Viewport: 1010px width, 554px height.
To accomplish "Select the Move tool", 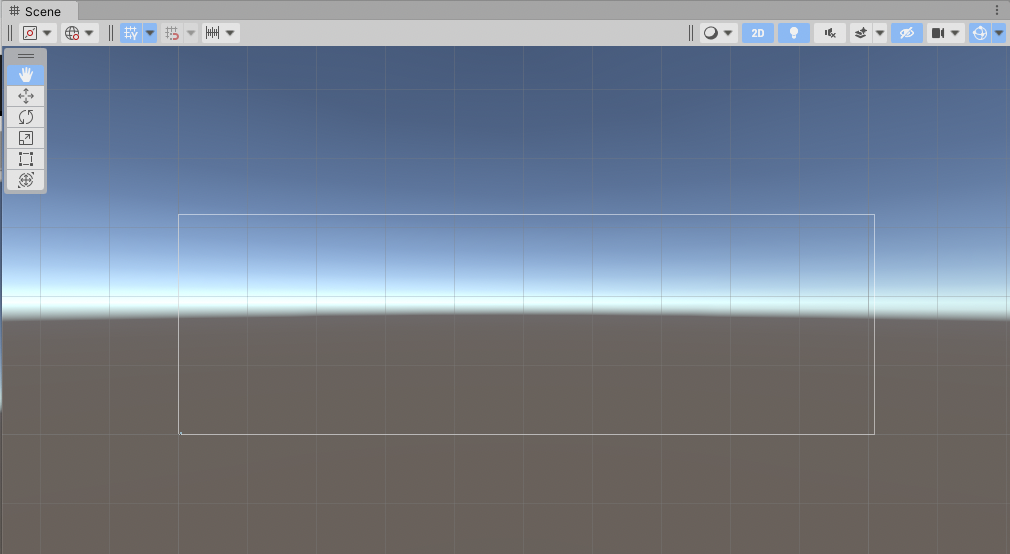I will click(26, 96).
